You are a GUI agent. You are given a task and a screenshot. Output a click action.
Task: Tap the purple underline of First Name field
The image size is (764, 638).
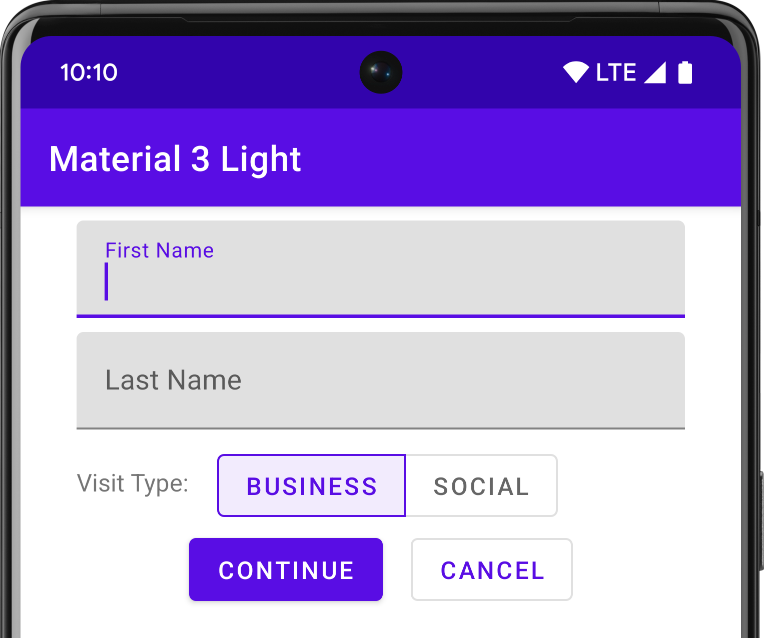point(380,316)
